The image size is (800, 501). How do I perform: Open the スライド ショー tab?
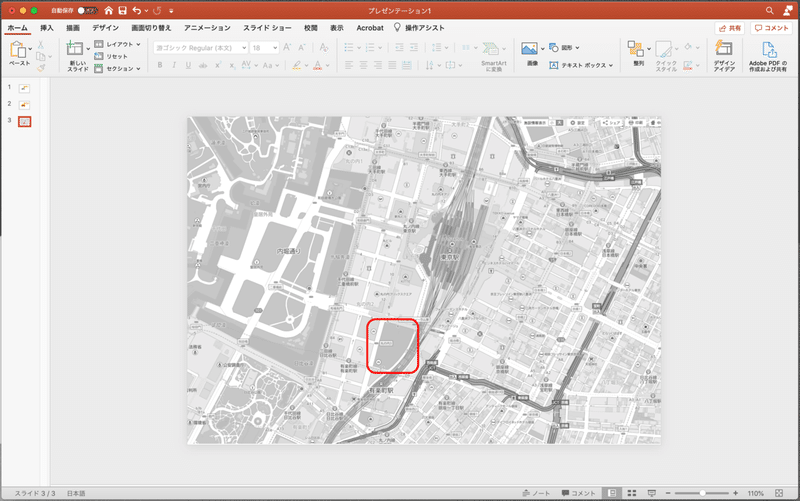click(267, 28)
